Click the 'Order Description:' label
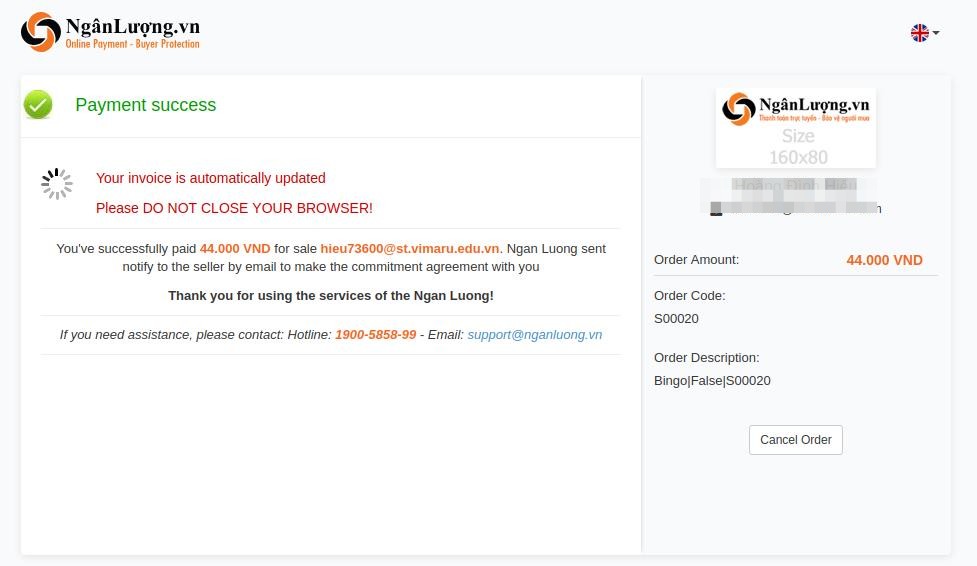The width and height of the screenshot is (977, 566). point(707,358)
